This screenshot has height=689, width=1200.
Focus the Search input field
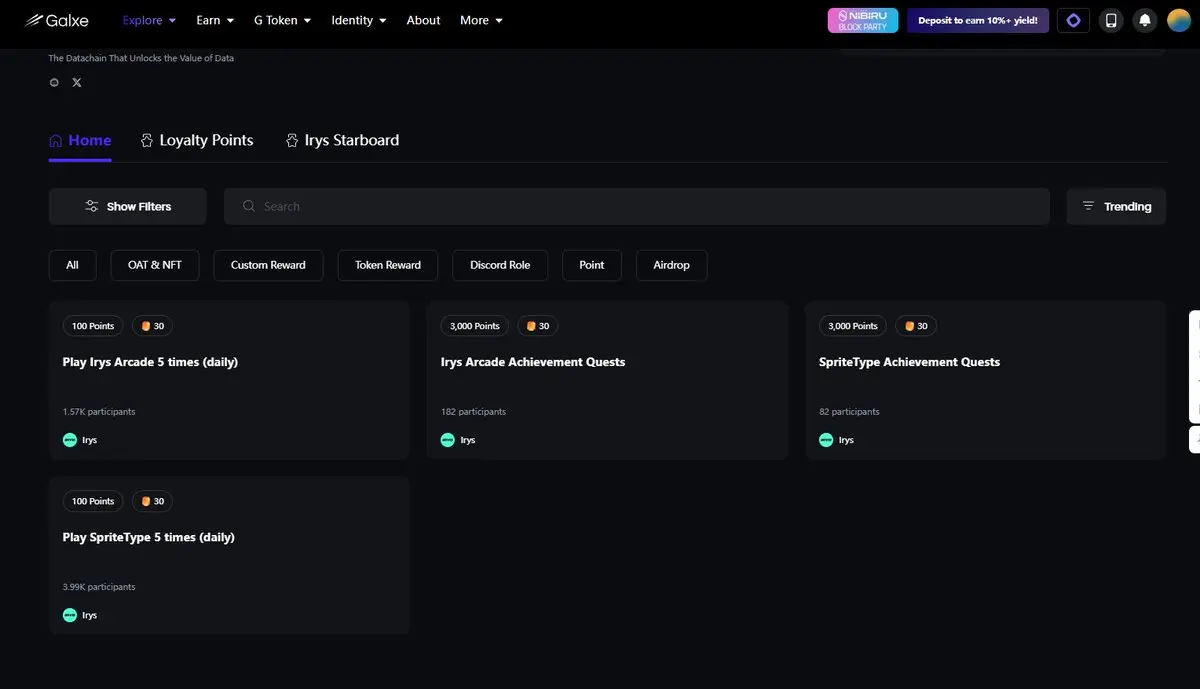(637, 206)
